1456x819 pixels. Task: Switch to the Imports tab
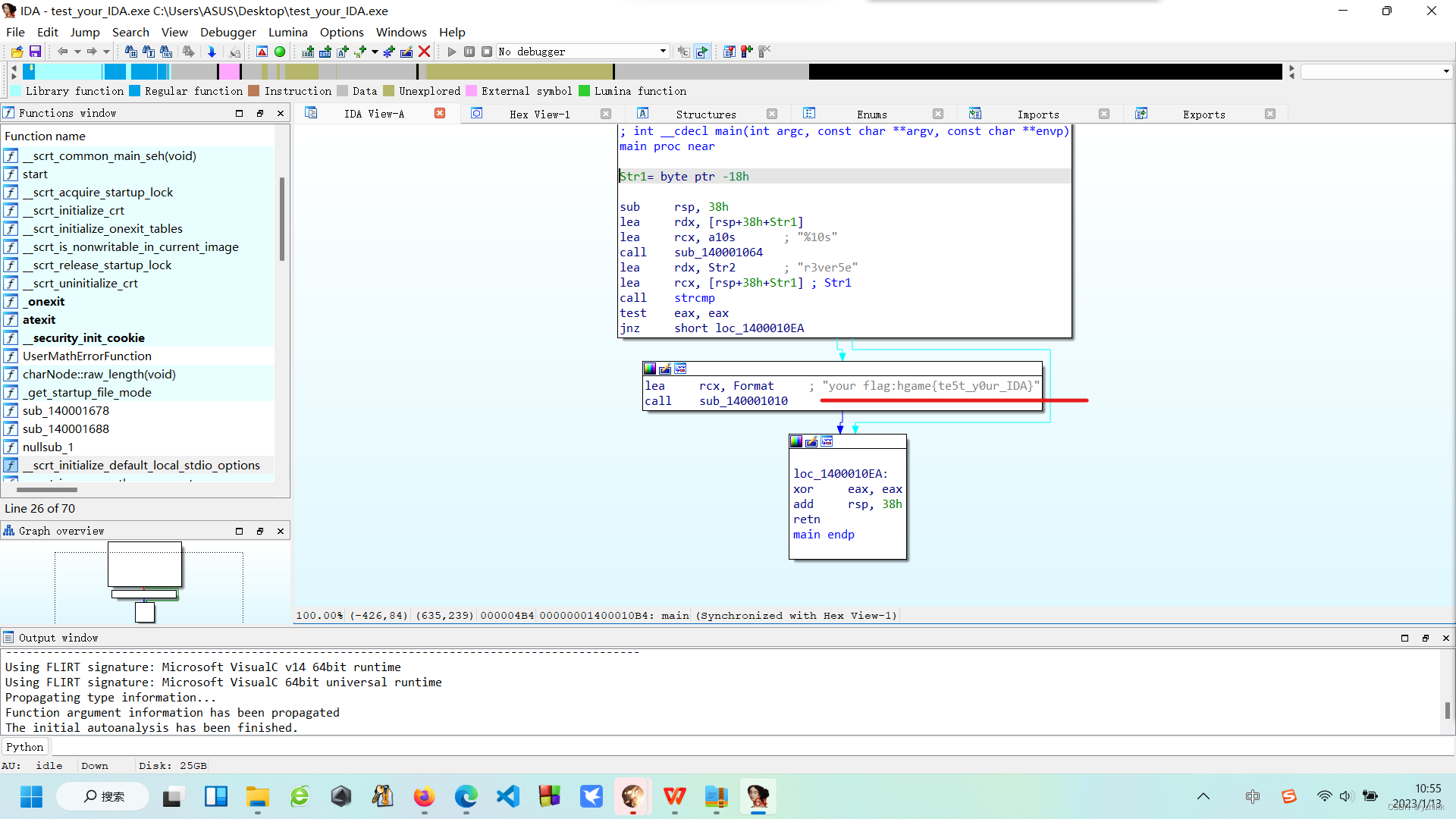click(x=1038, y=115)
